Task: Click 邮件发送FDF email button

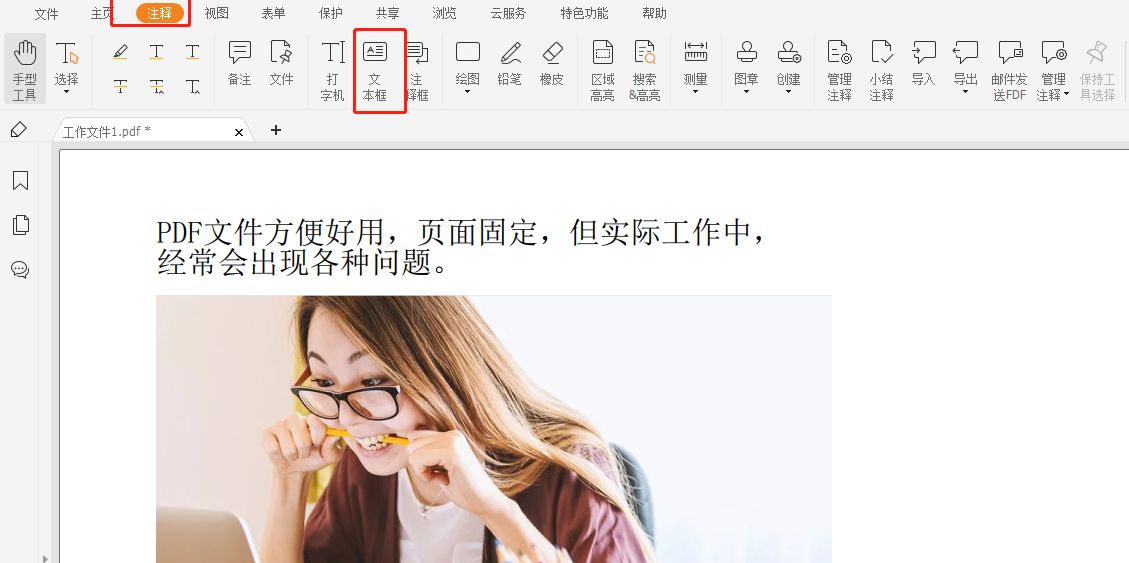Action: [1009, 69]
